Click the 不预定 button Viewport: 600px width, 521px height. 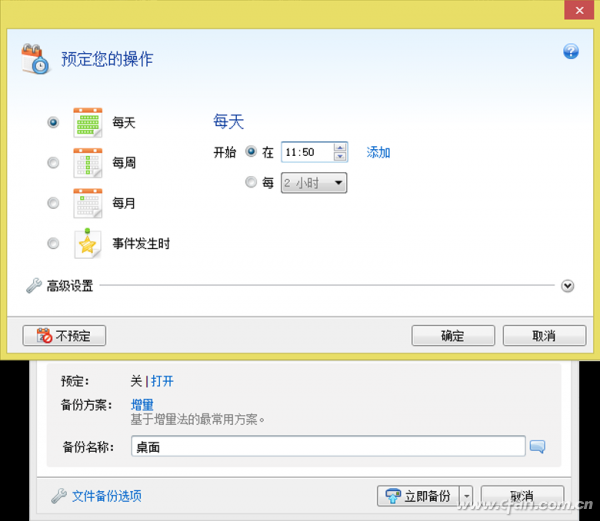click(x=64, y=336)
